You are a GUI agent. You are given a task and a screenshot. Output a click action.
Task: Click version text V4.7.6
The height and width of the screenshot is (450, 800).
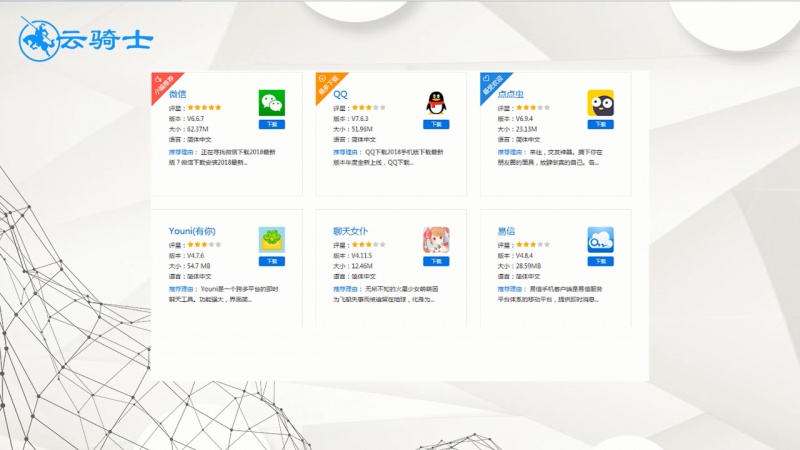195,256
